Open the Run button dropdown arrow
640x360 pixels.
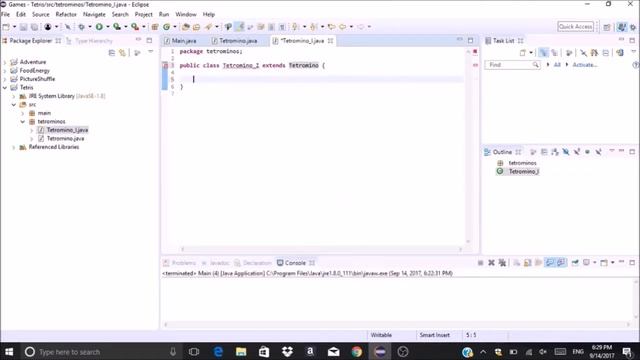[107, 27]
